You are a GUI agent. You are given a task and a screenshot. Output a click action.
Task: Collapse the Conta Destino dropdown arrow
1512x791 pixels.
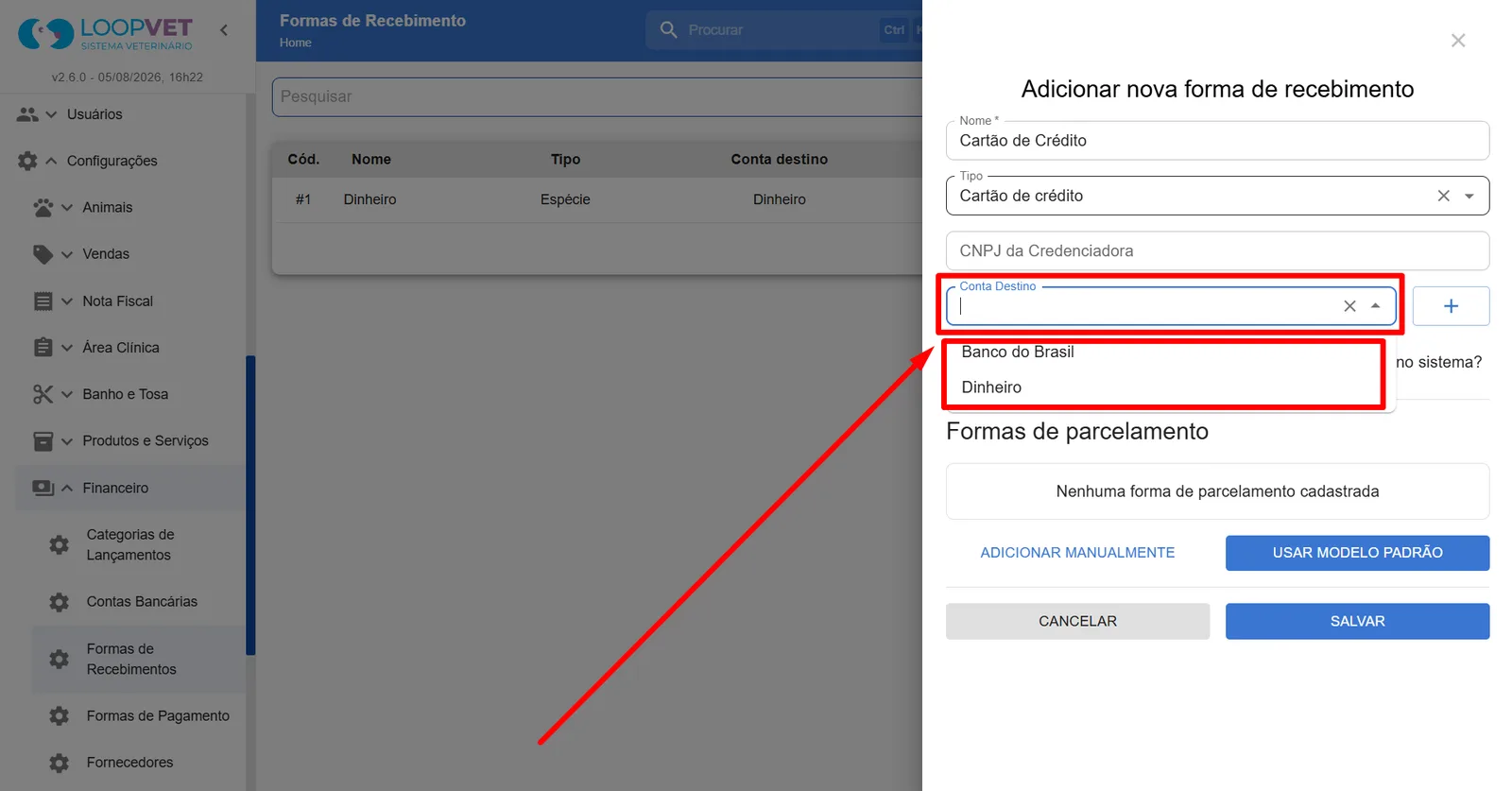click(1376, 306)
